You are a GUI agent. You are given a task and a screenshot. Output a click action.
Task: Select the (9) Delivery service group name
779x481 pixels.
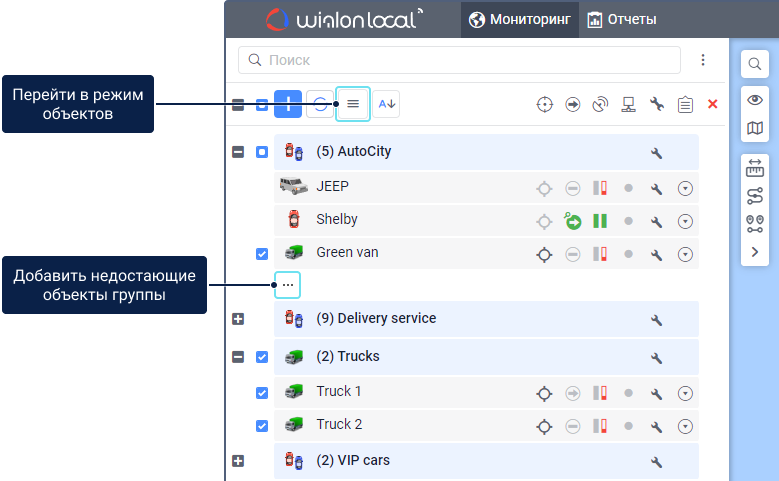coord(376,318)
